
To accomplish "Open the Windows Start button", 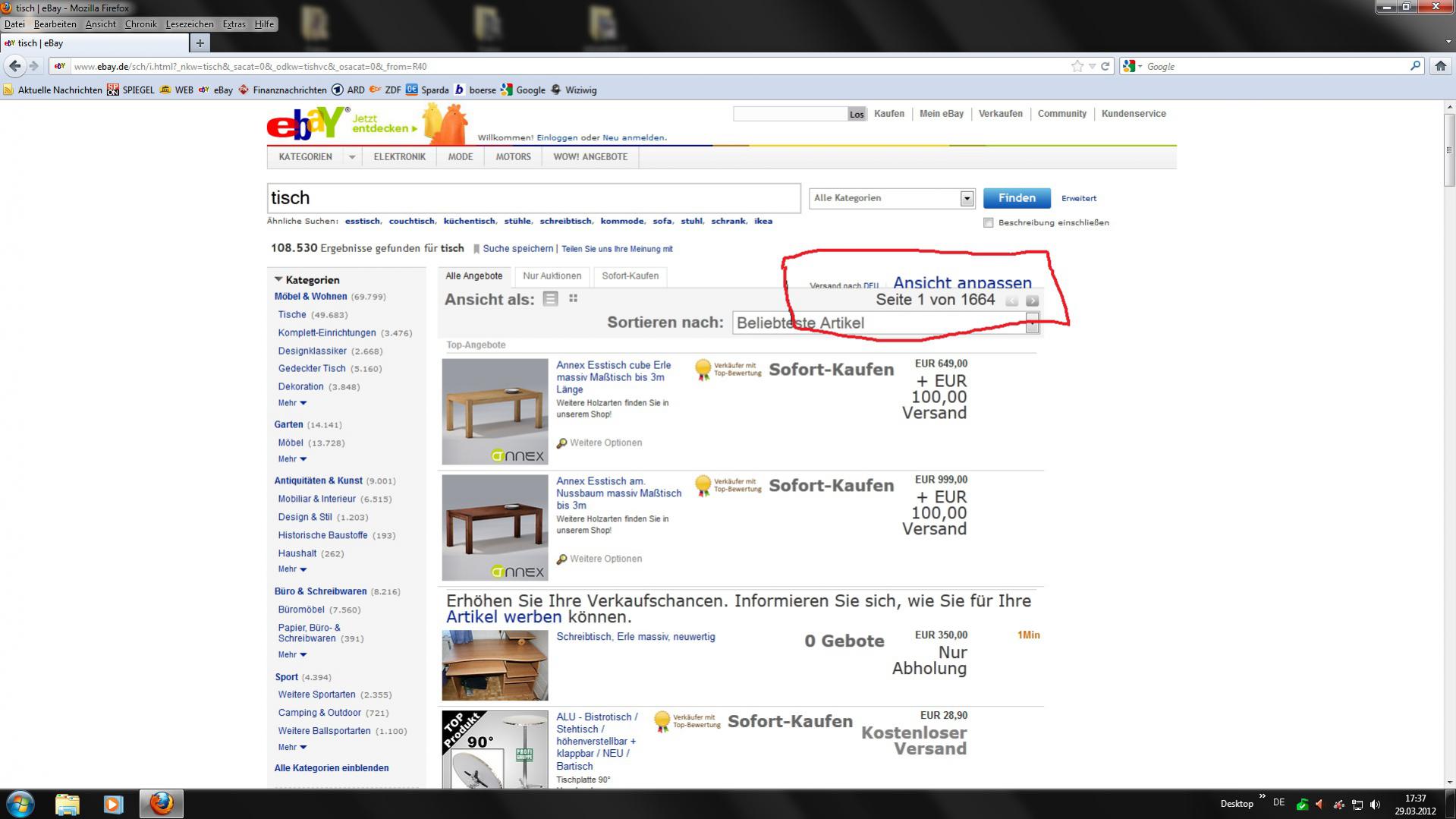I will [x=20, y=803].
